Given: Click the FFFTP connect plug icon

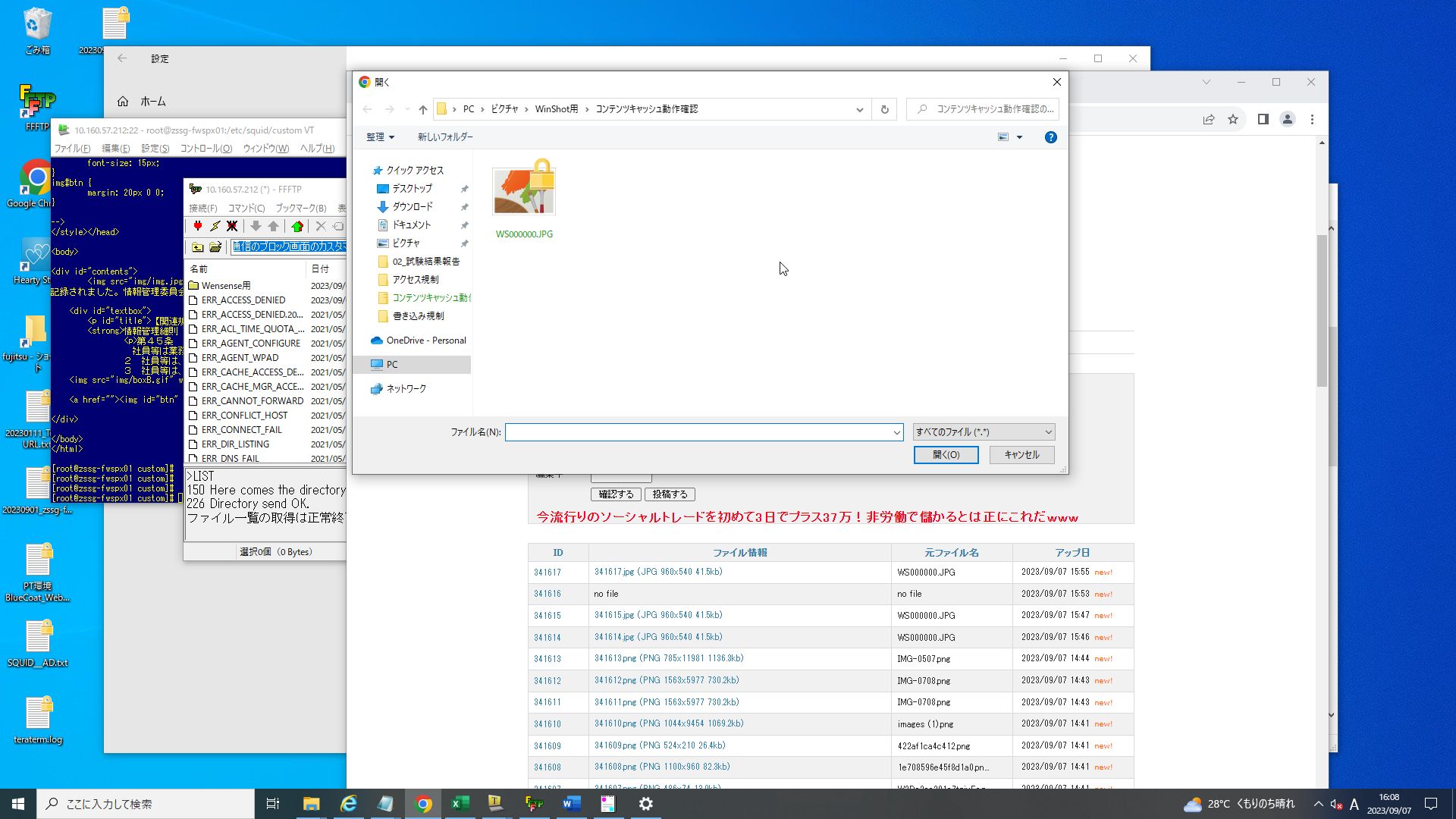Looking at the screenshot, I should (198, 226).
